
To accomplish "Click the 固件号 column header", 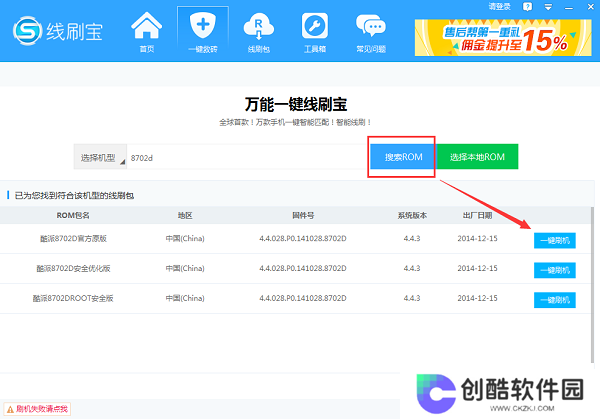I will pyautogui.click(x=303, y=215).
